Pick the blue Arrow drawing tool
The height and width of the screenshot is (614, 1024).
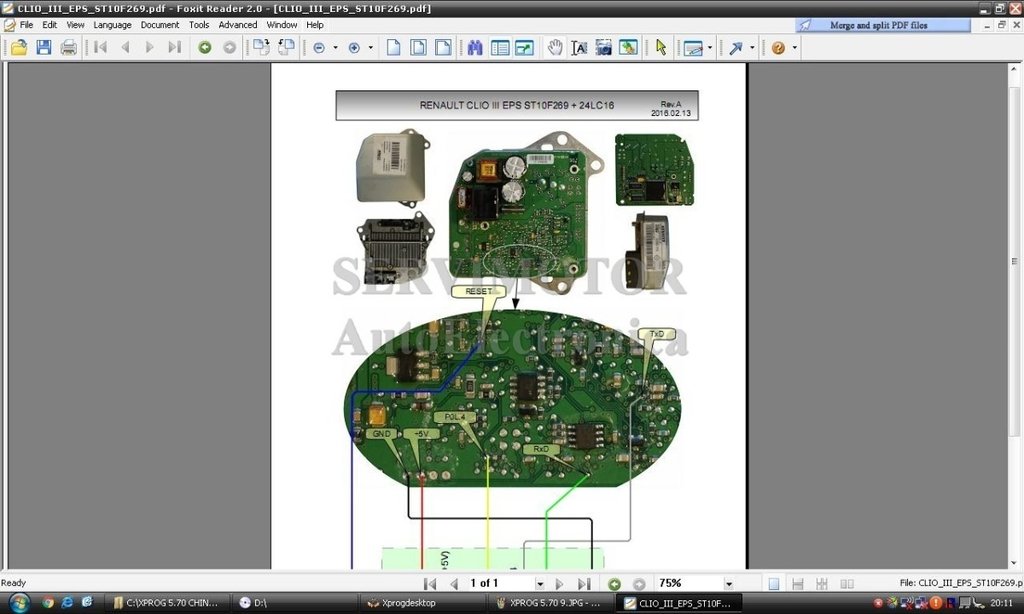point(736,48)
